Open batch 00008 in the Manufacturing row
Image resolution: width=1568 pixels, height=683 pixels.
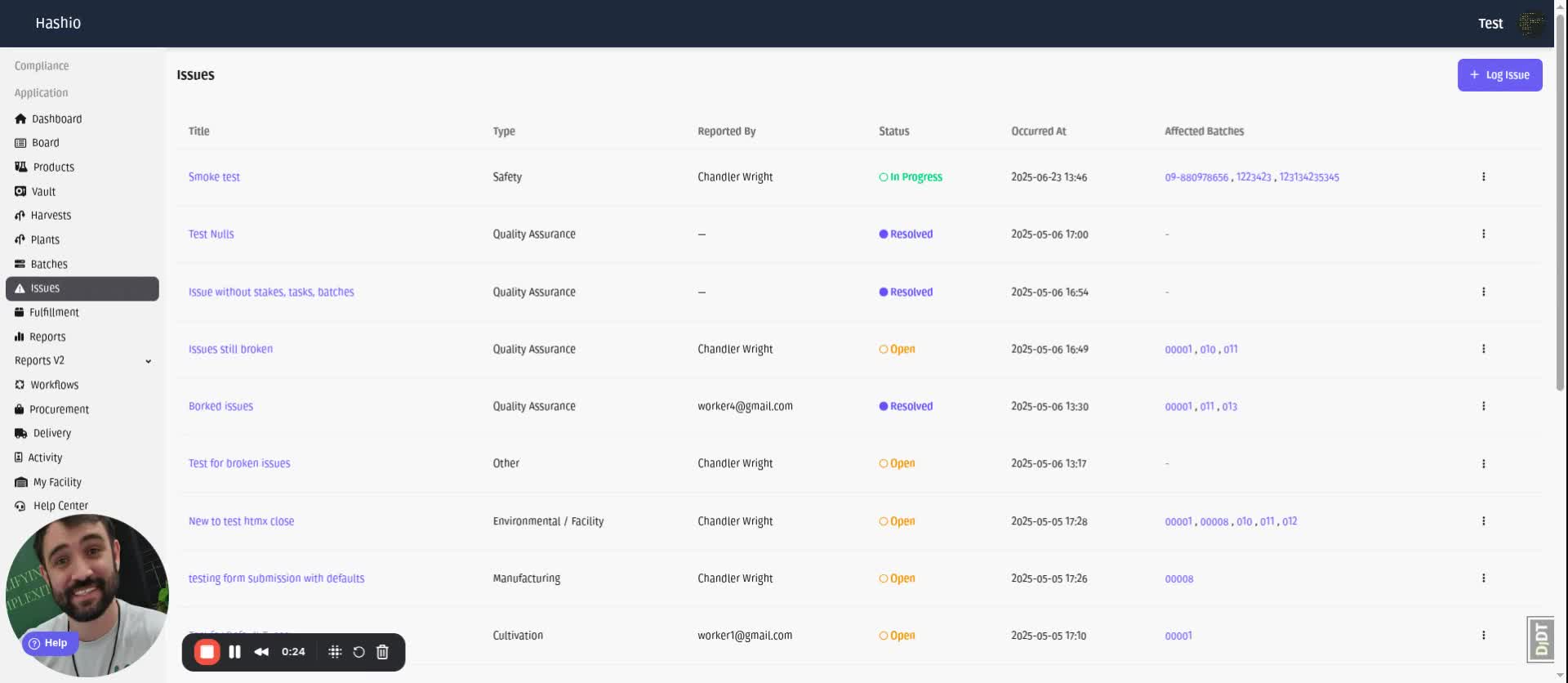tap(1178, 579)
